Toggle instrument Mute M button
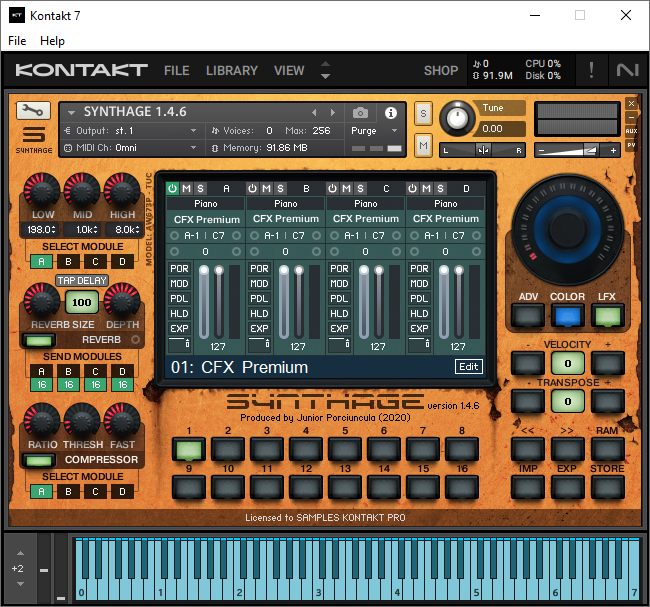650x607 pixels. 423,146
